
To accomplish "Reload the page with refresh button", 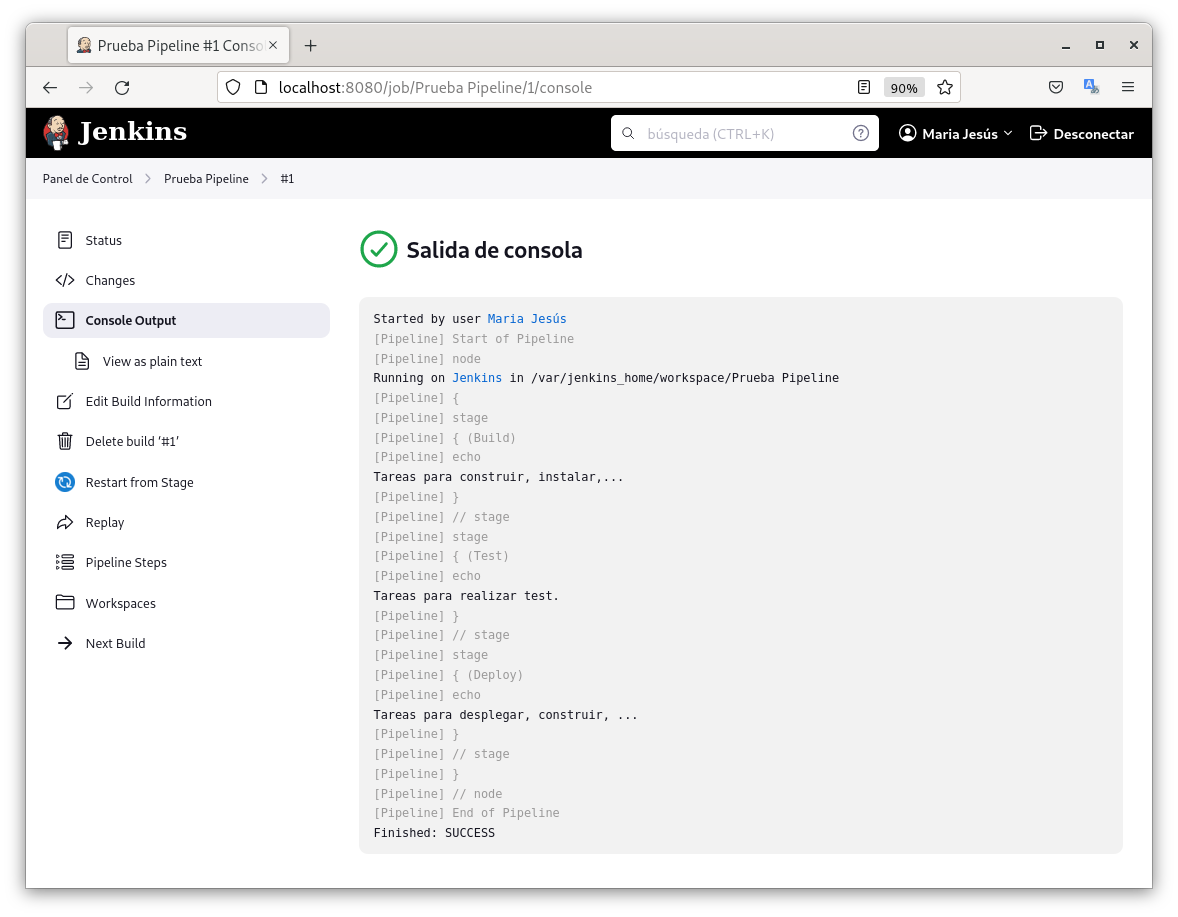I will point(122,88).
